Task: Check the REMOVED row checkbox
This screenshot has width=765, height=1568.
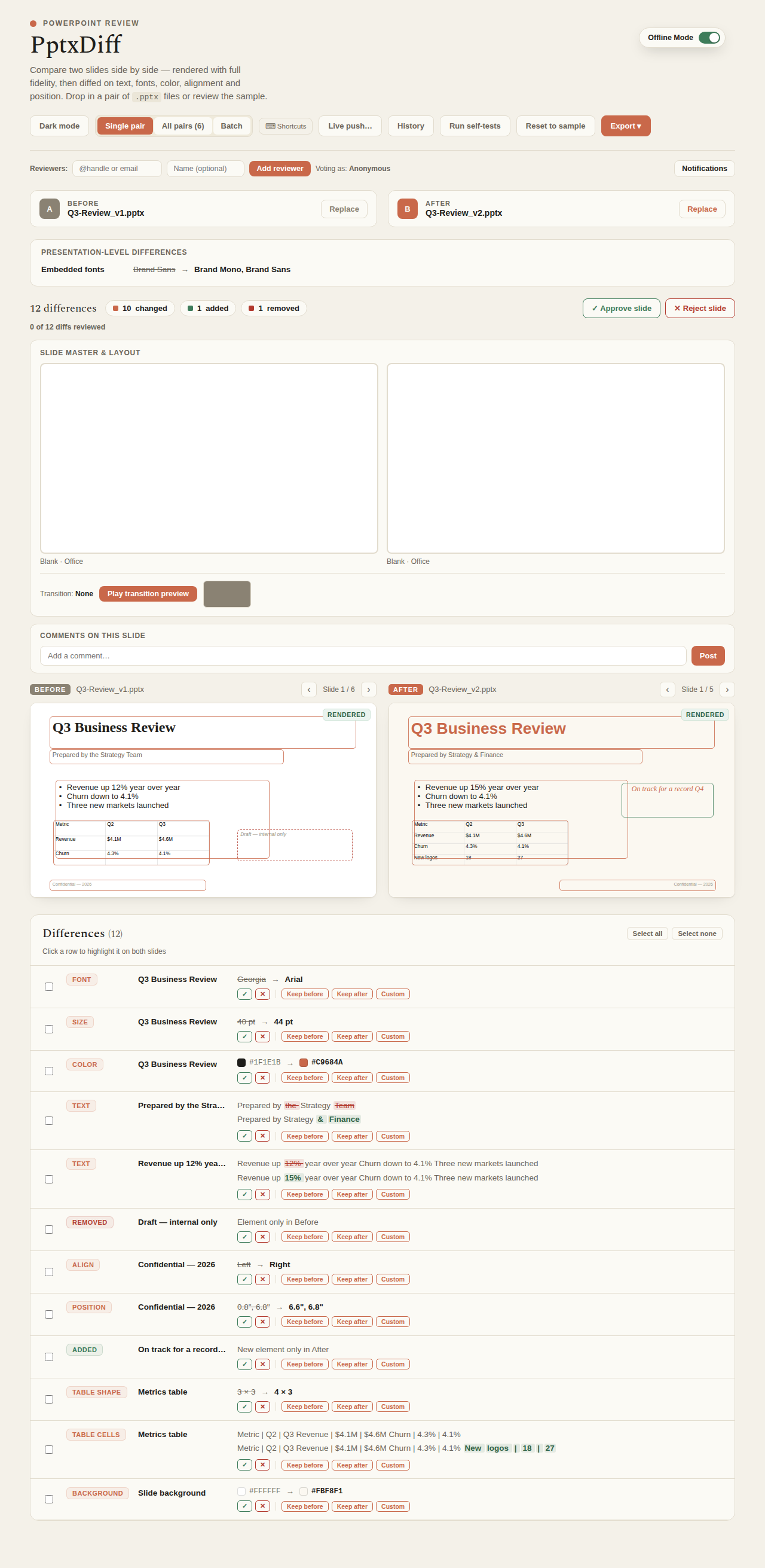Action: click(48, 1230)
